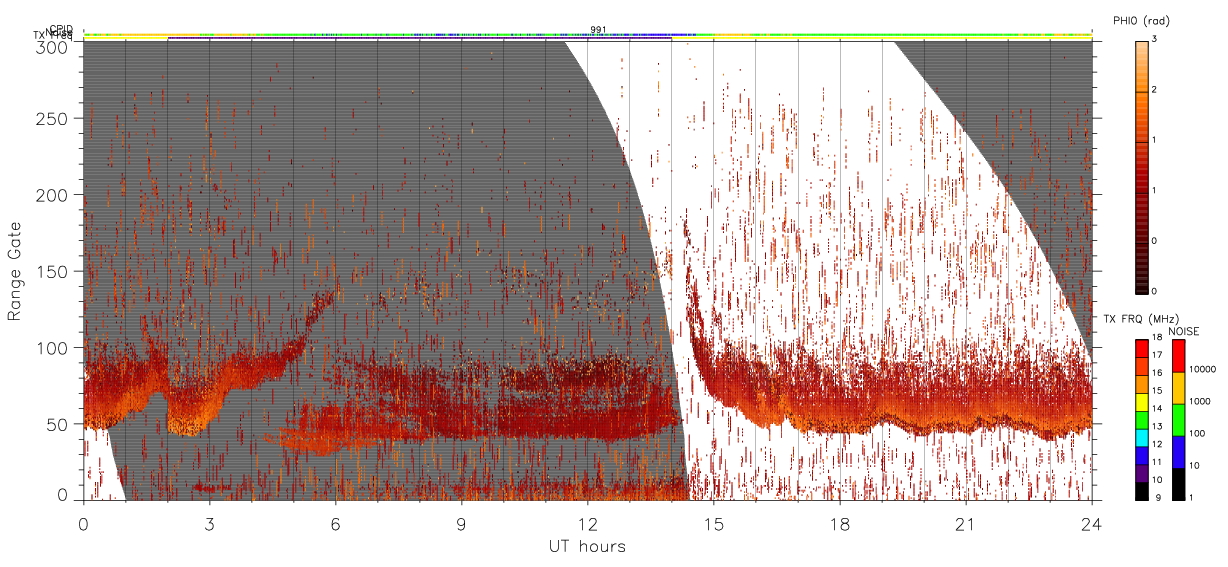This screenshot has height=567, width=1228.
Task: Click the '100' label on NOISE legend
Action: pos(1198,432)
